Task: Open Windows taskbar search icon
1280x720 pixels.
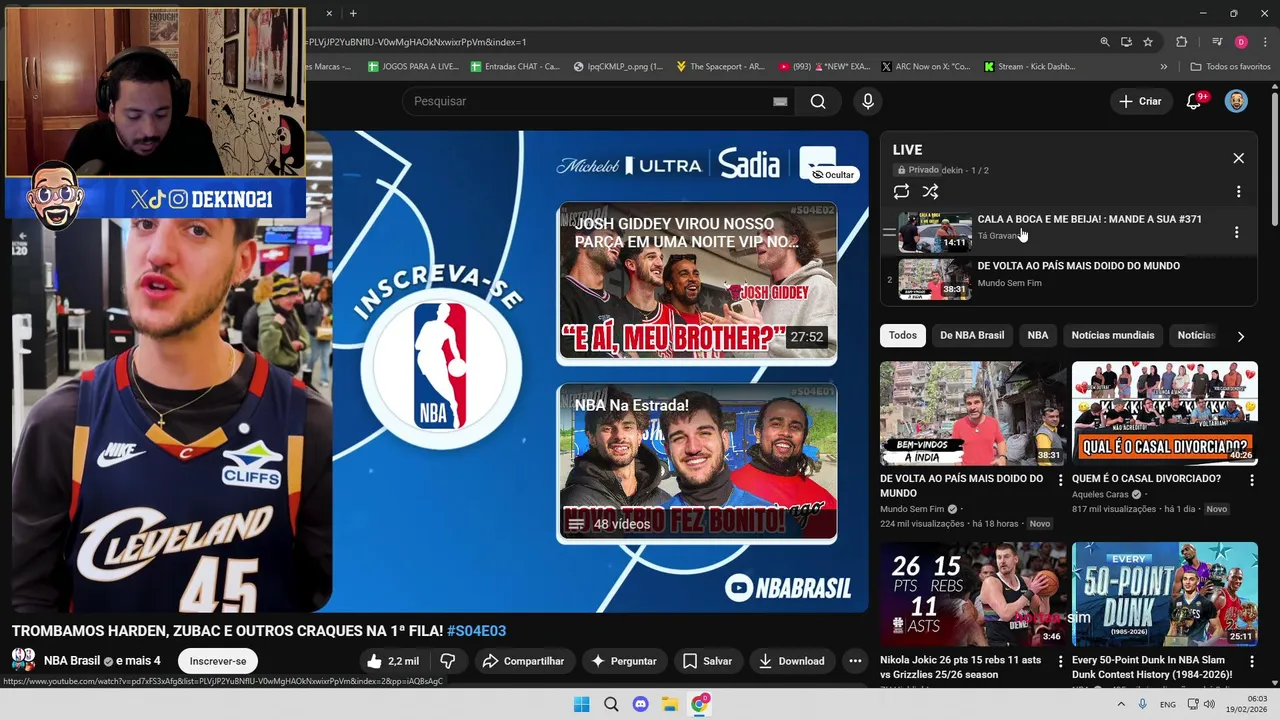Action: [611, 704]
